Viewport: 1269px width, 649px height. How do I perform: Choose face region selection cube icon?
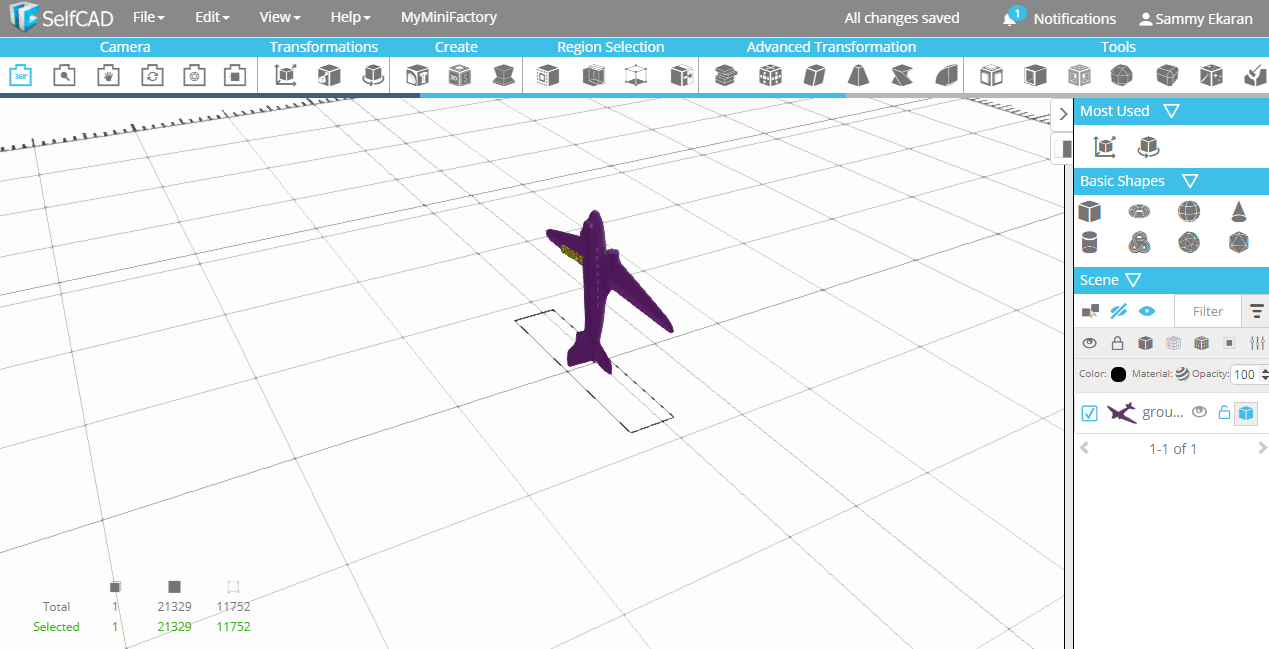[x=548, y=75]
